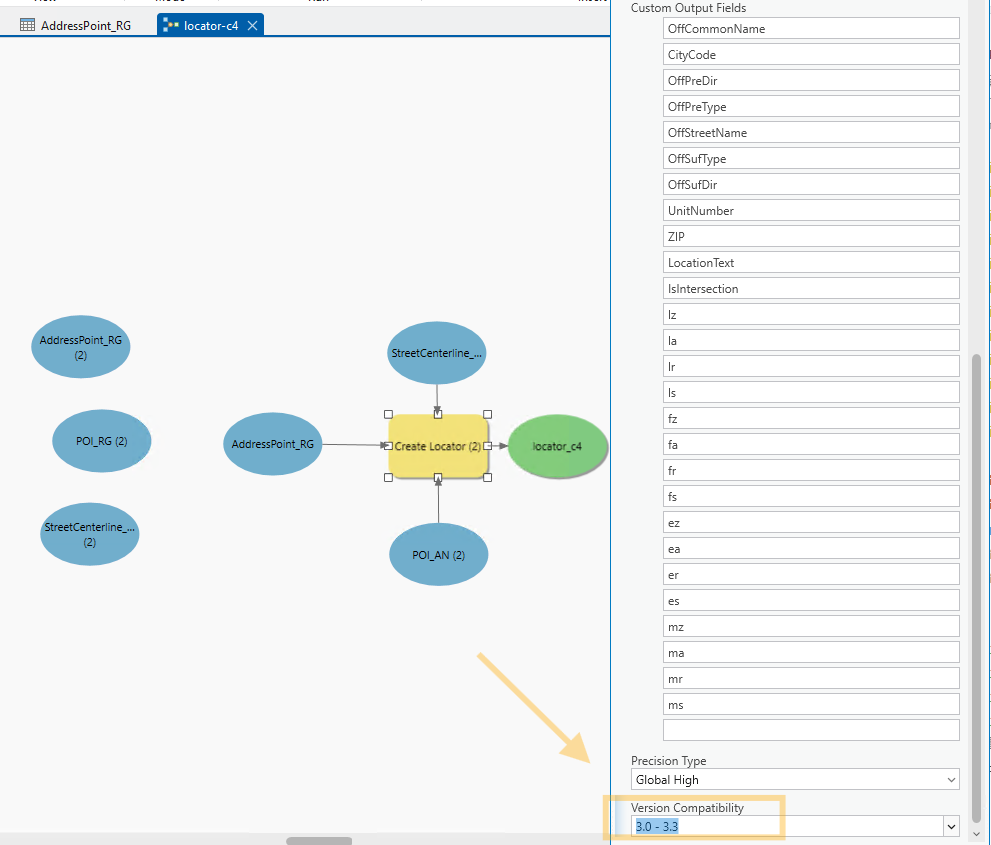Screen dimensions: 991x845
Task: Click the IsIntersection field box
Action: coord(810,289)
